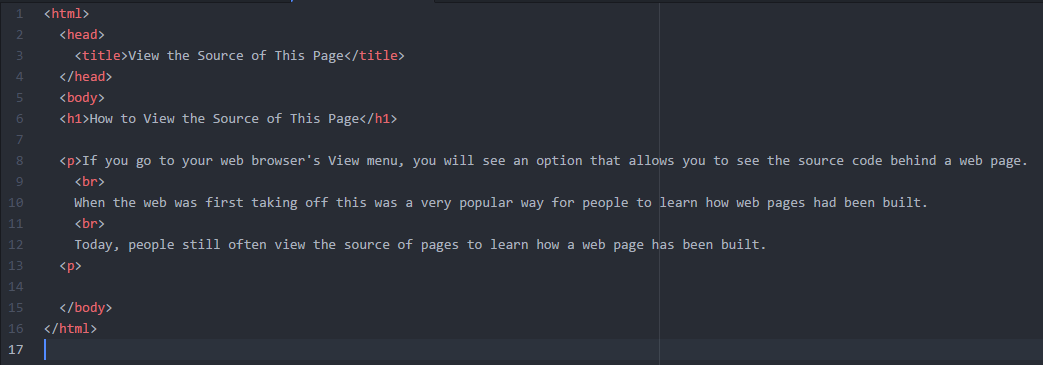Click the sentence starting 'When the web was first taking off'

point(501,203)
